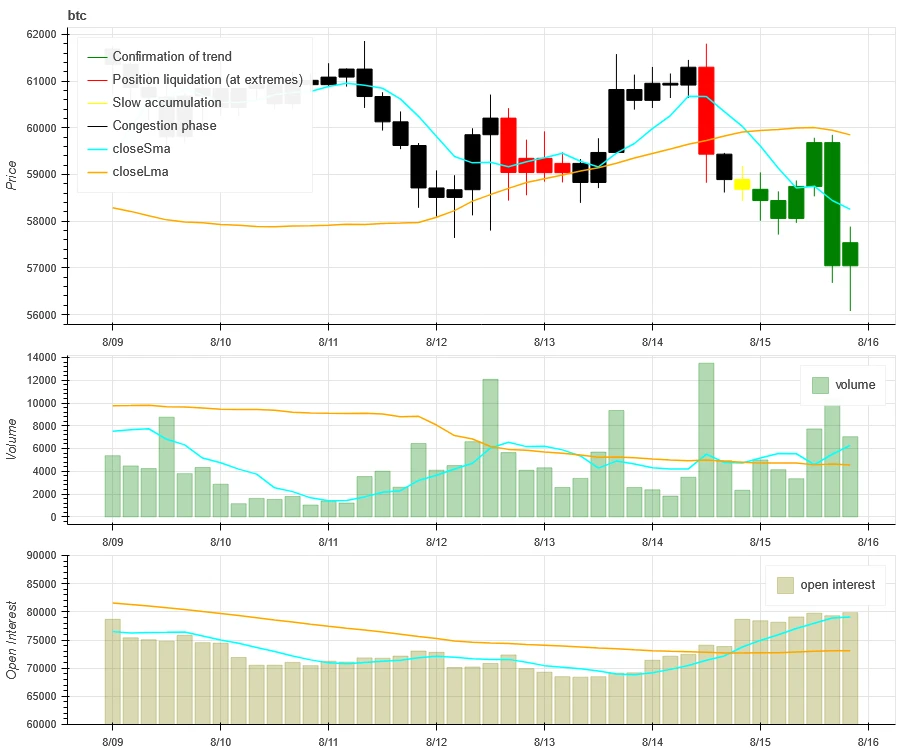Click the "Open Interest" y-axis label
Viewport: 900px width, 750px height.
click(12, 640)
